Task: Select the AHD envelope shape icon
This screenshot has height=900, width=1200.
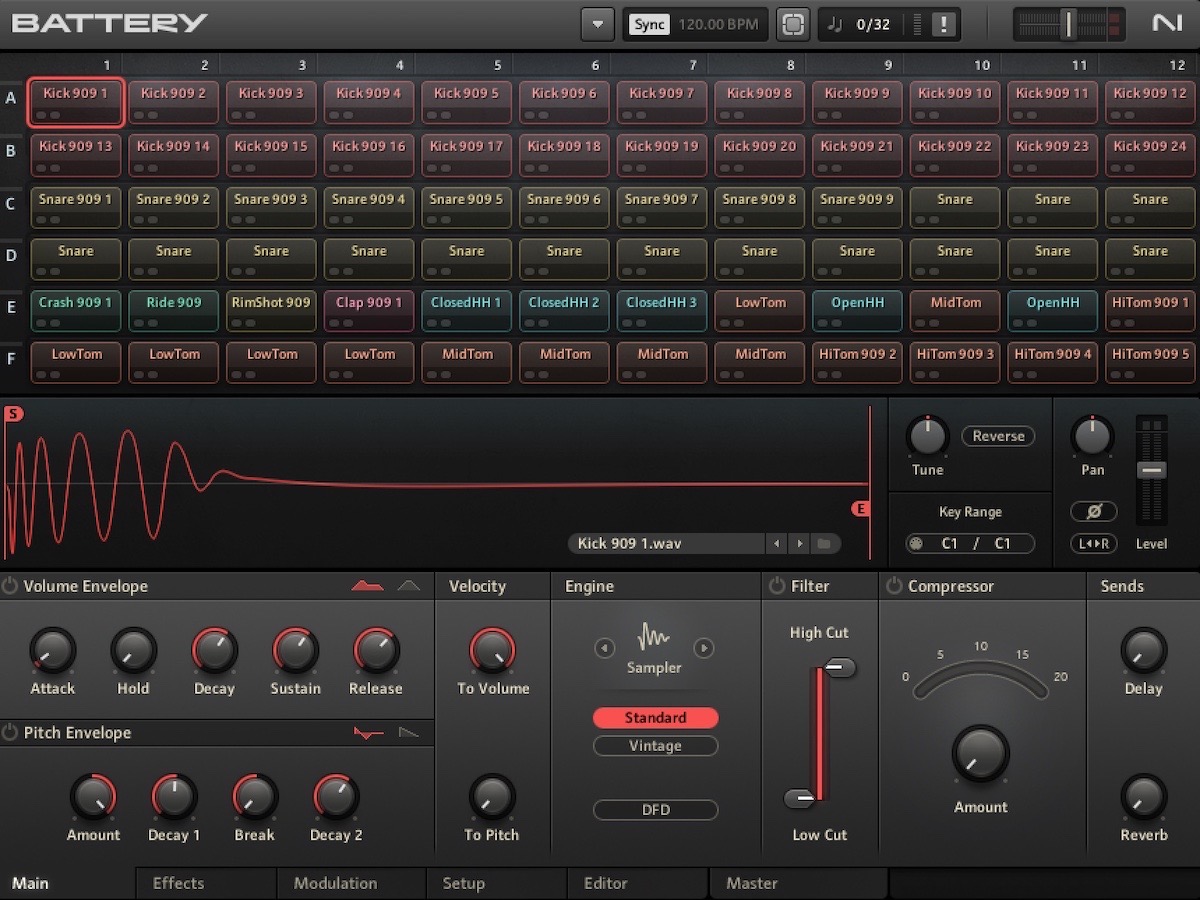Action: [x=409, y=586]
